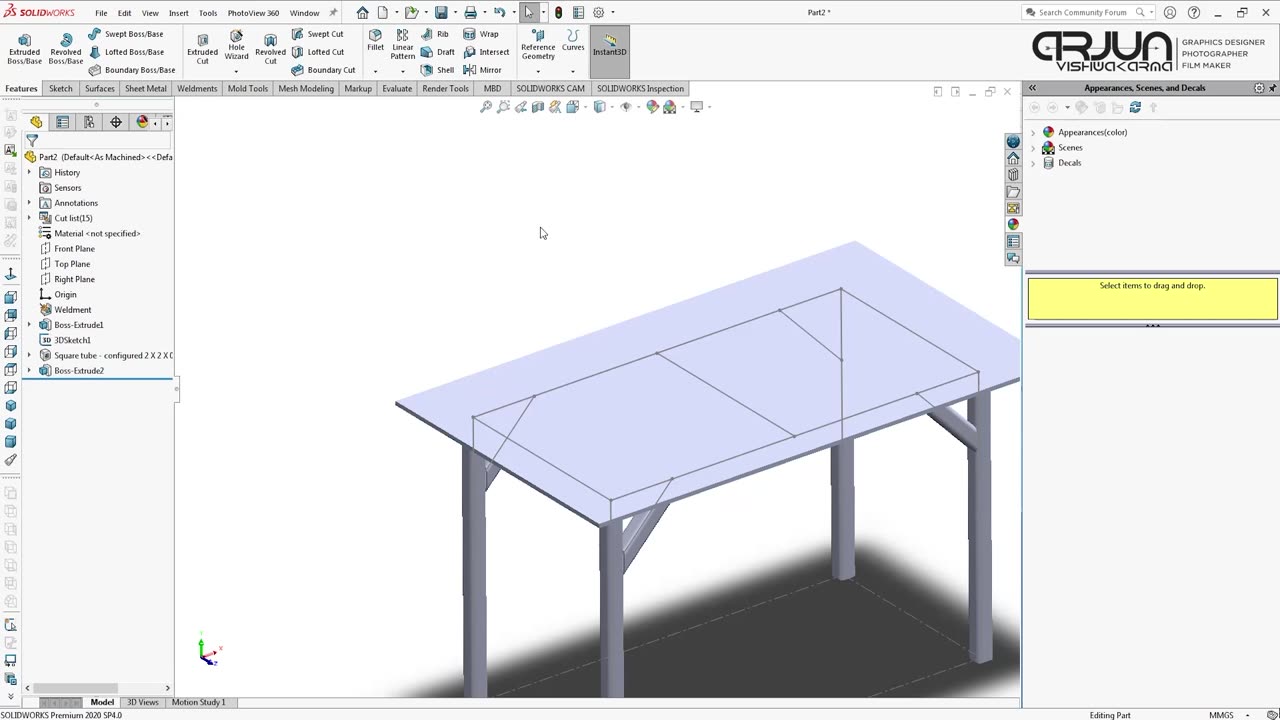1280x720 pixels.
Task: Open the DimXpertManager crosshair tab
Action: pos(116,122)
